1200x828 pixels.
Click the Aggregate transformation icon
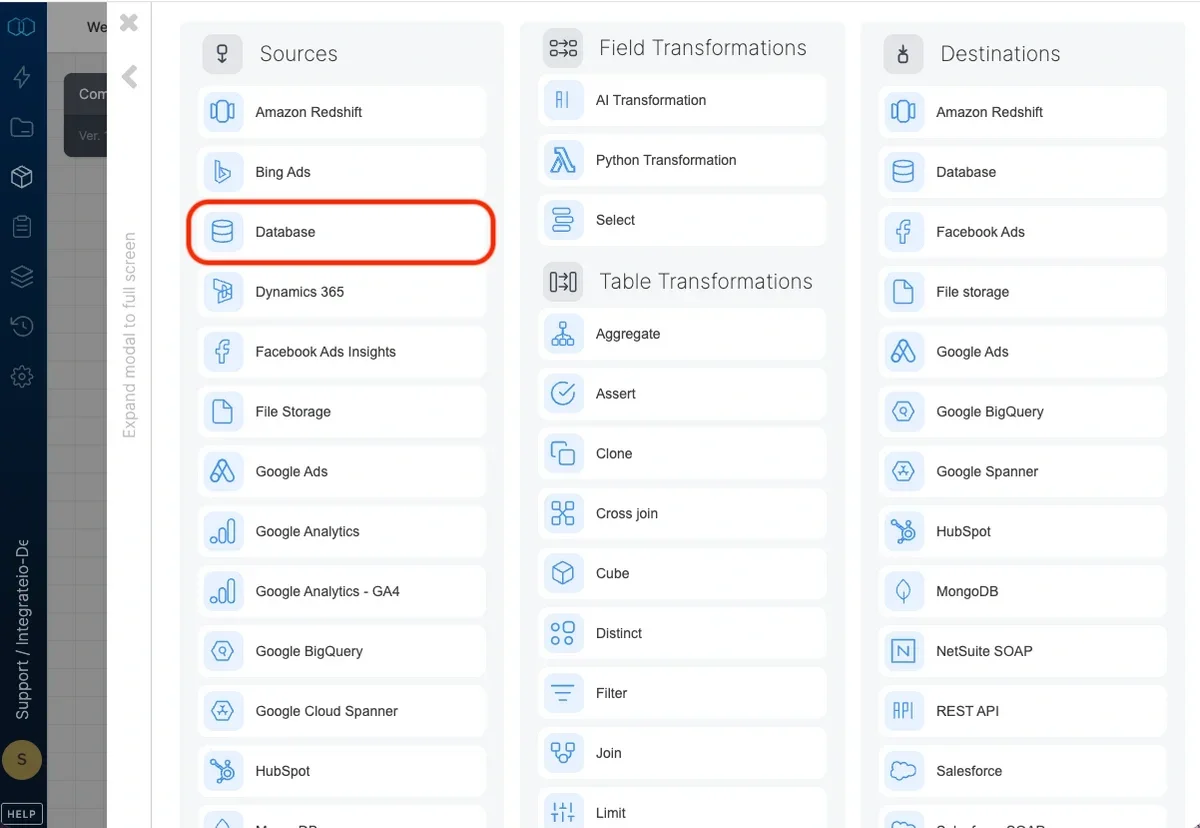point(563,334)
